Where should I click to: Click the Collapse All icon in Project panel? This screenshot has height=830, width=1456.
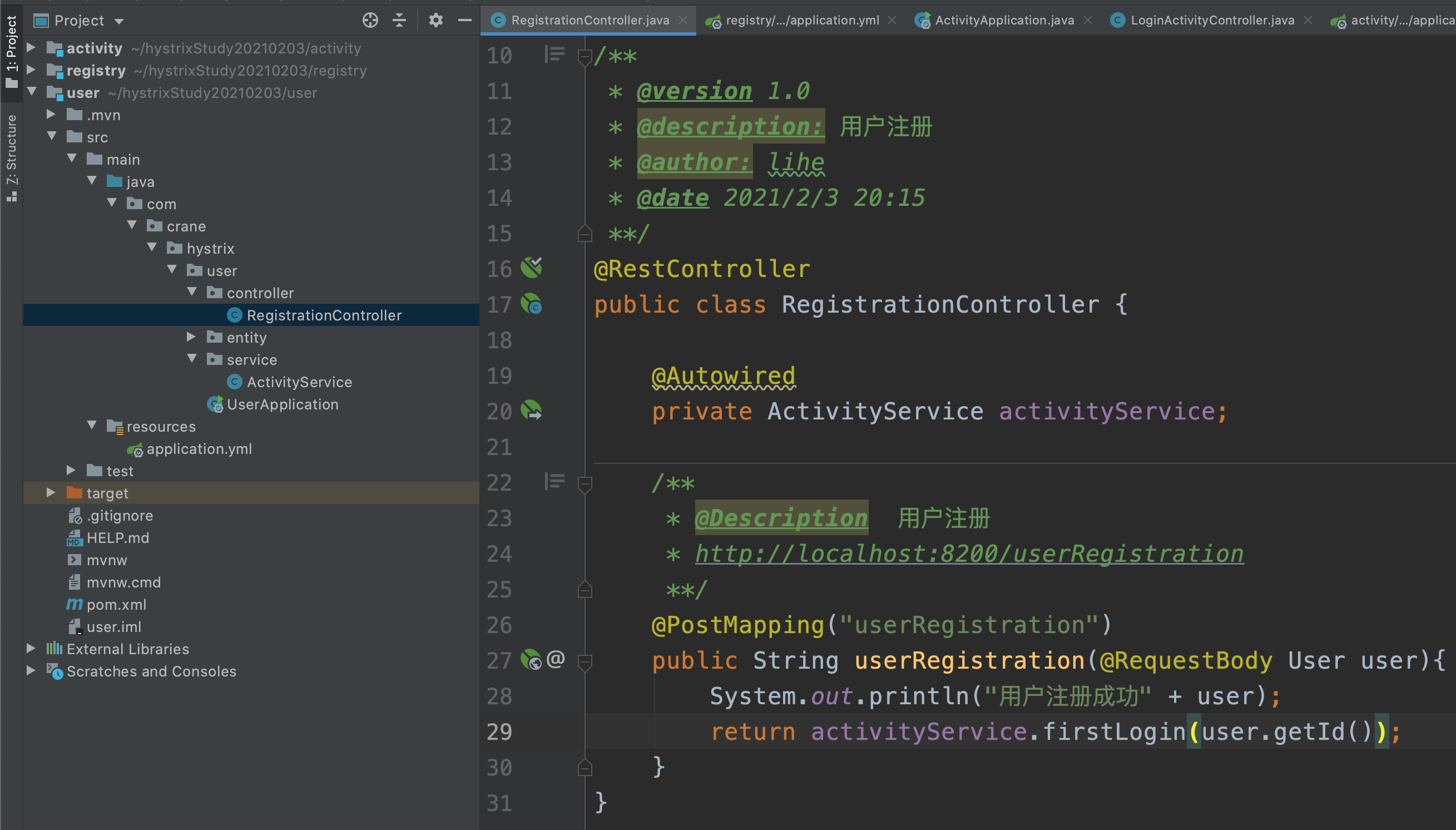(x=399, y=21)
